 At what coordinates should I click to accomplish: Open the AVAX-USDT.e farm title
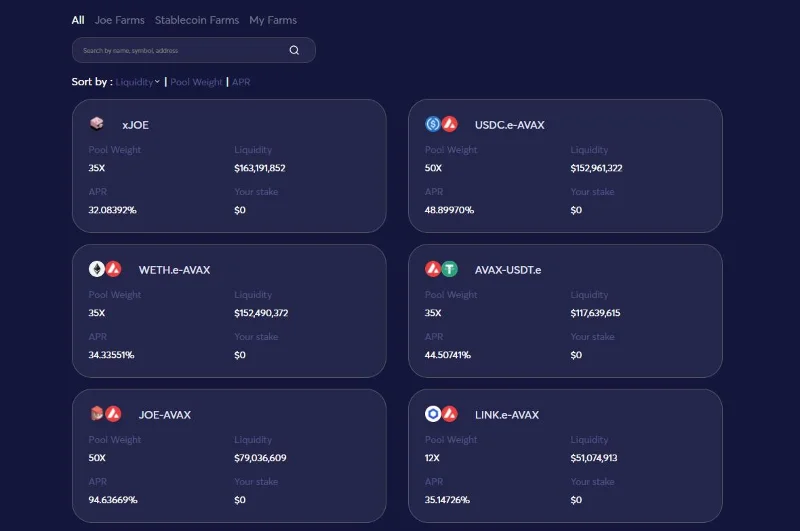point(508,270)
